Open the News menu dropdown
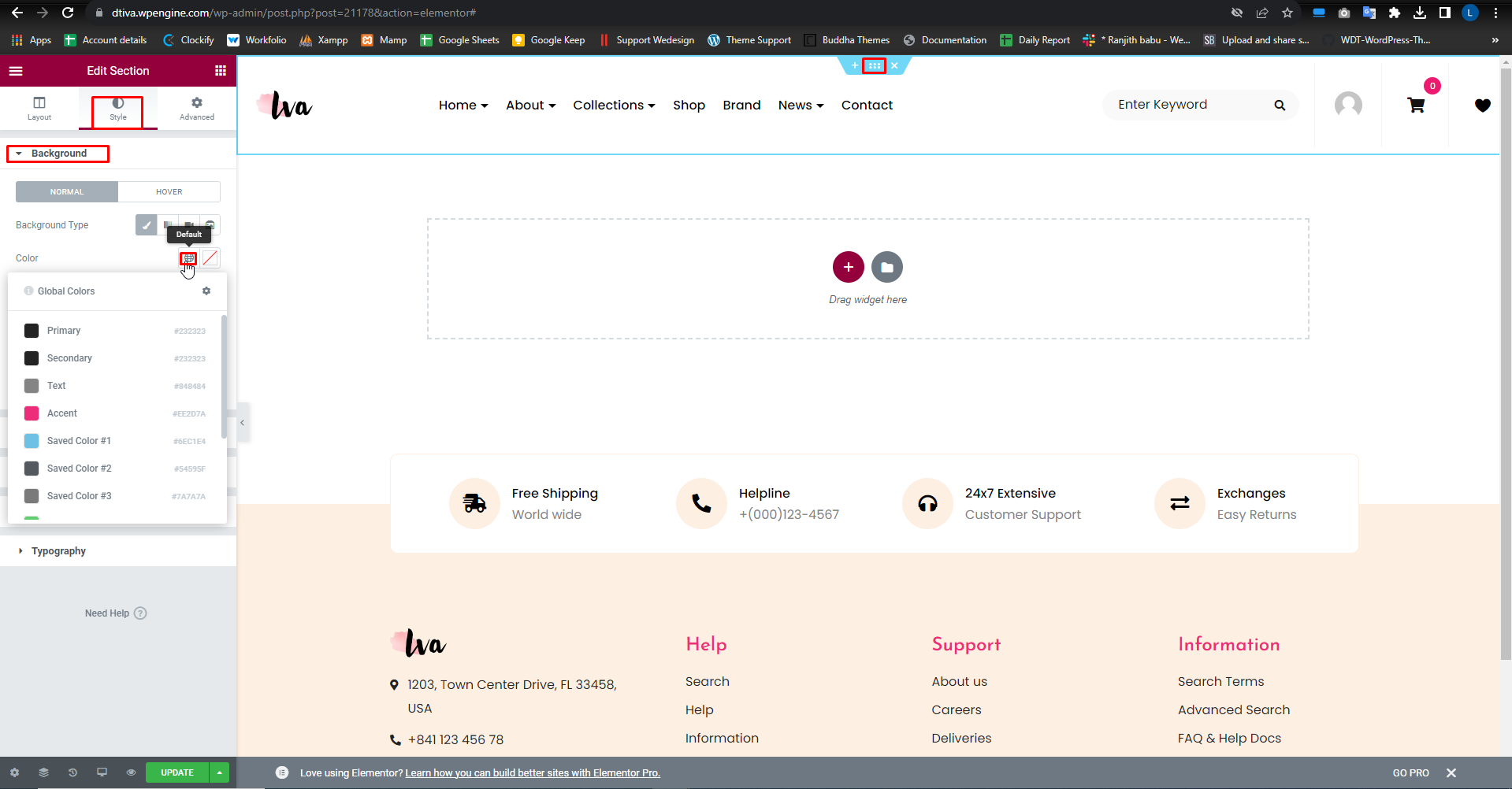Viewport: 1512px width, 789px height. coord(801,106)
